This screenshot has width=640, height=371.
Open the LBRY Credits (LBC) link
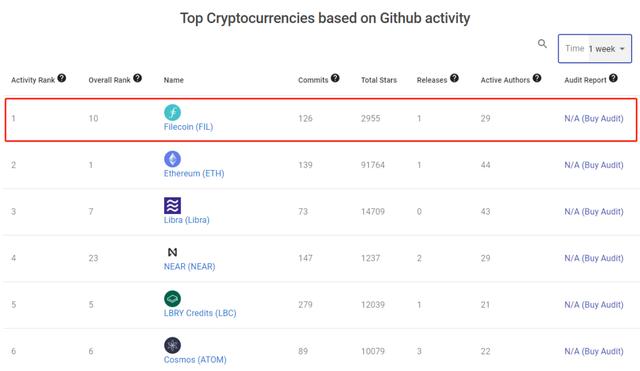200,313
